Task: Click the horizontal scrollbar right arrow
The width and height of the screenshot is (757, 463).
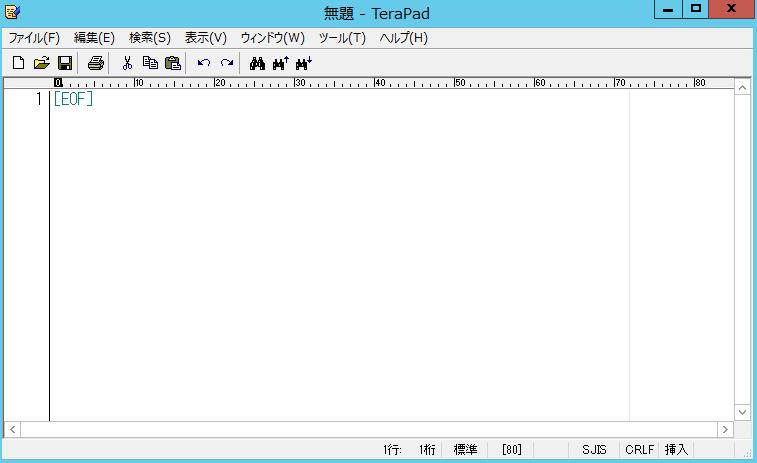Action: coord(725,429)
